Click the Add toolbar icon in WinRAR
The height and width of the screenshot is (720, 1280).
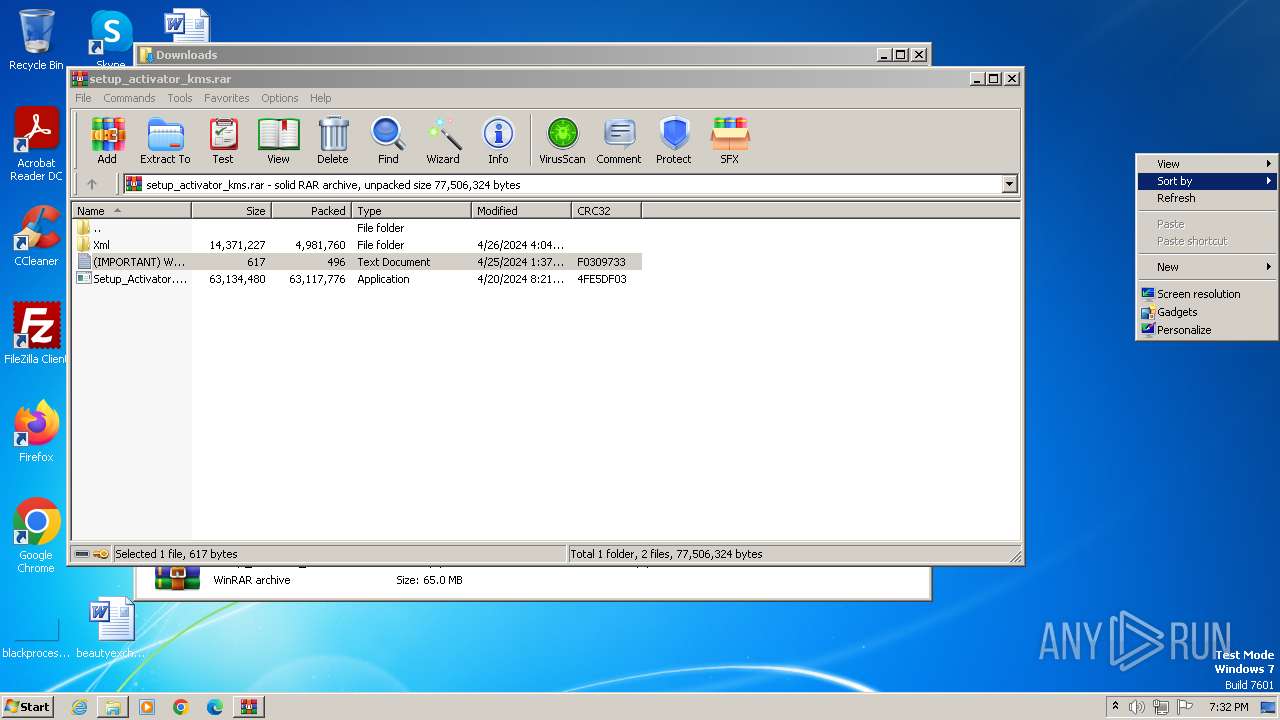point(107,140)
